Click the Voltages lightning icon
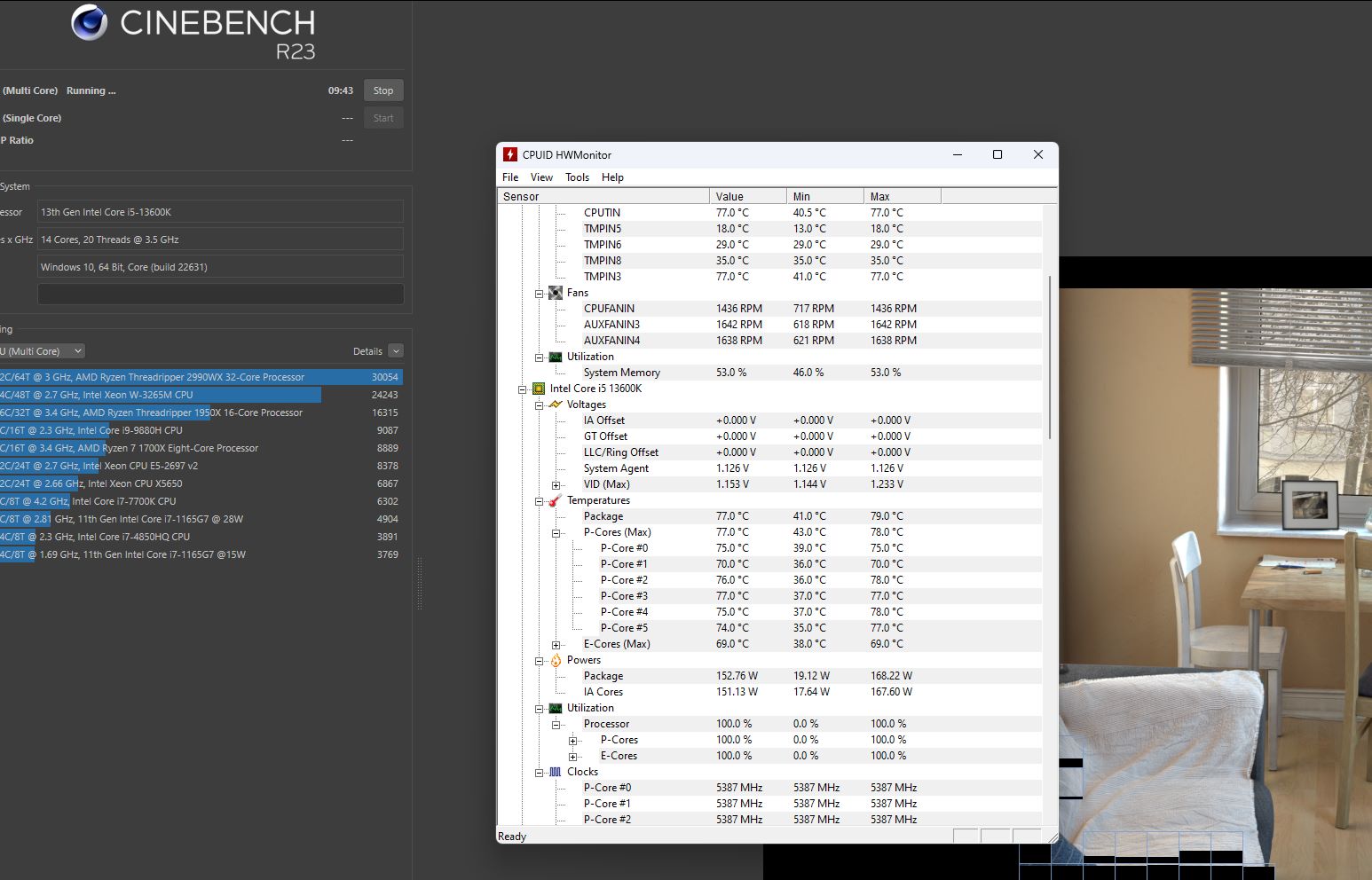The image size is (1372, 880). pos(556,405)
